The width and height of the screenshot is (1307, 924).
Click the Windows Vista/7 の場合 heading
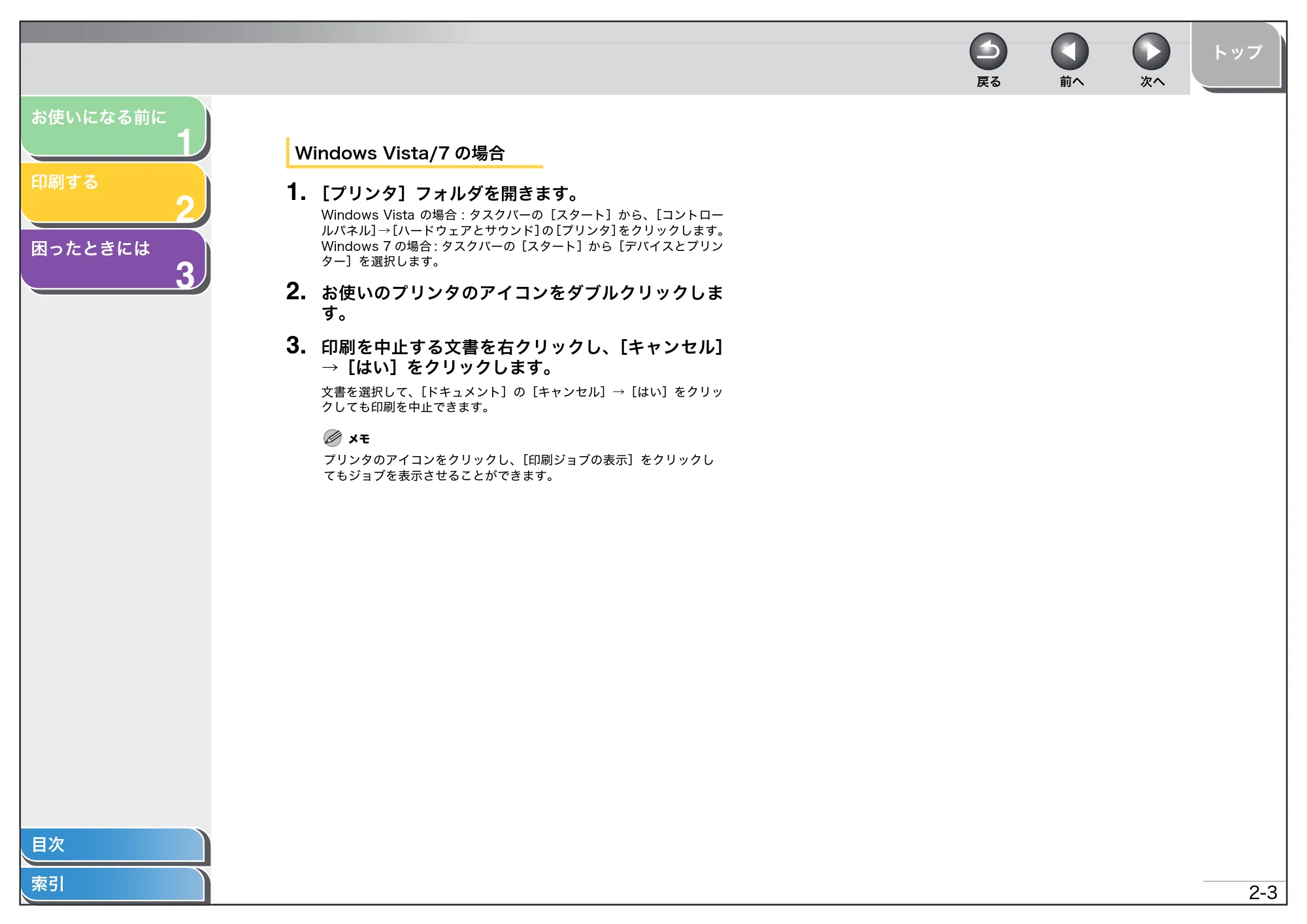(400, 153)
